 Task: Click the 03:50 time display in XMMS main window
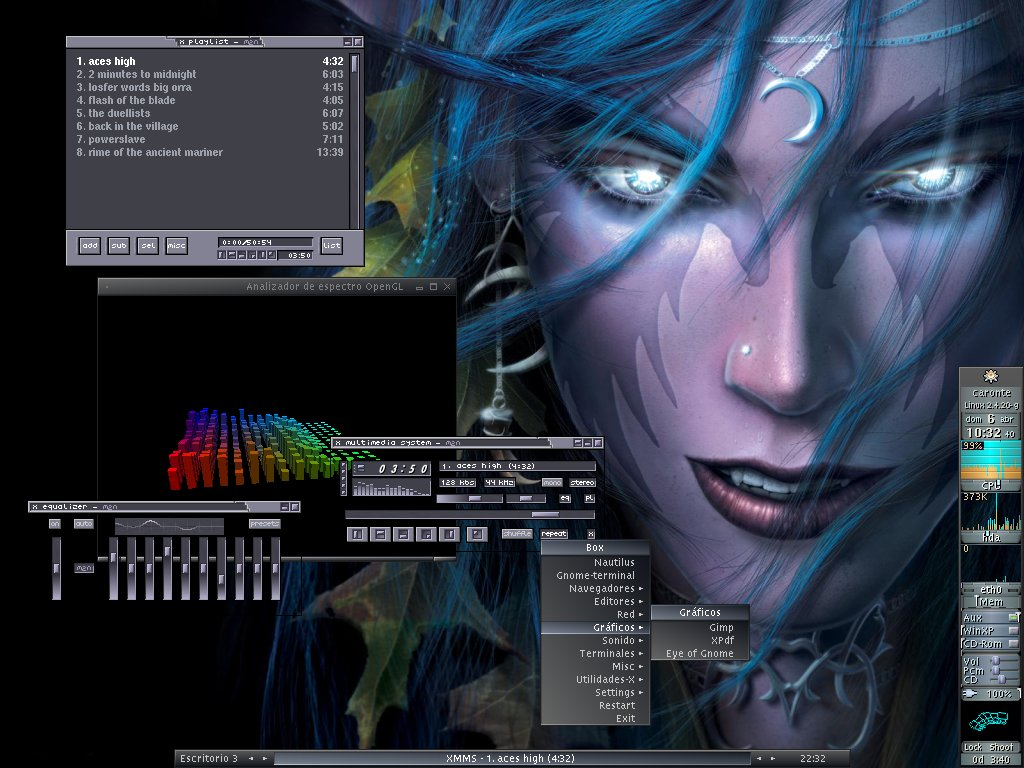(404, 469)
